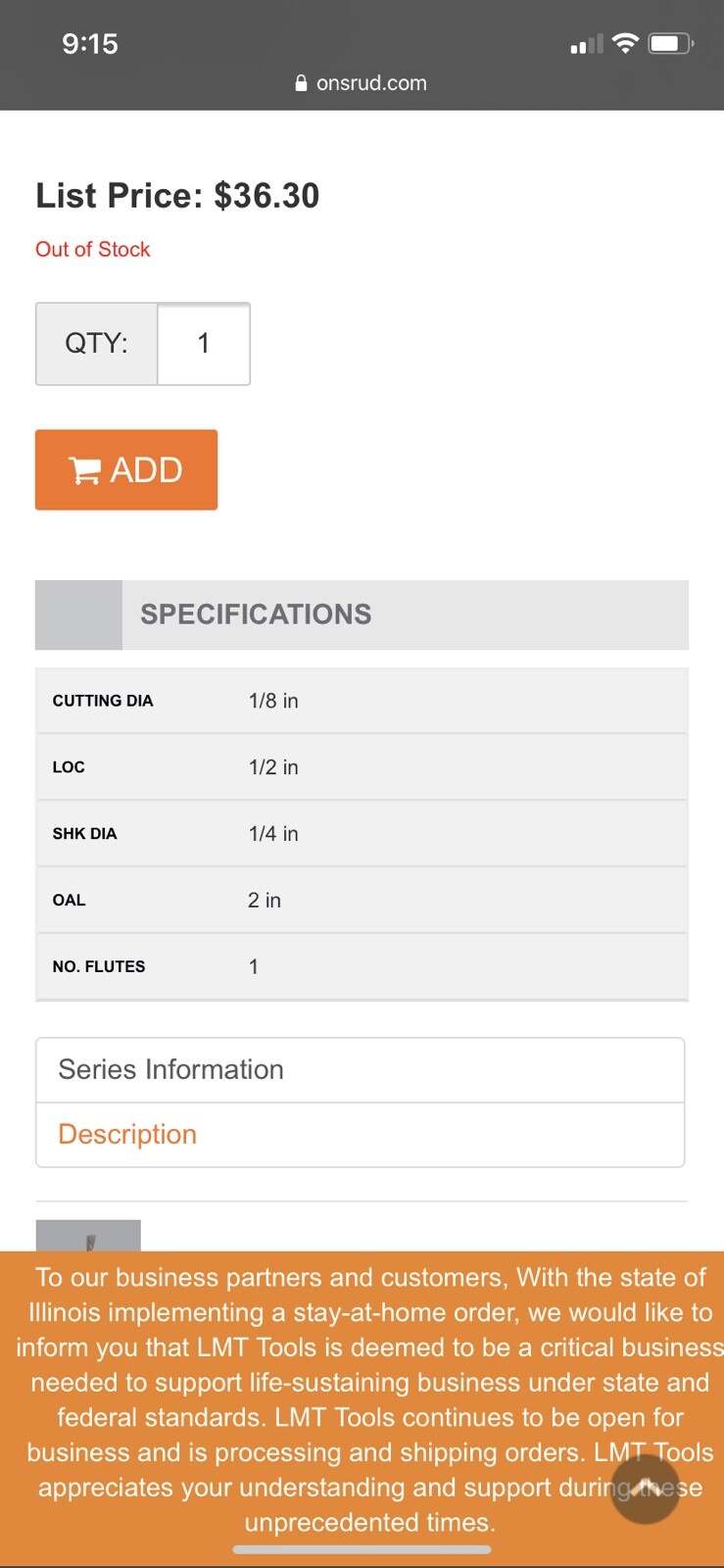Tap the battery indicator icon
The width and height of the screenshot is (724, 1568).
(671, 43)
